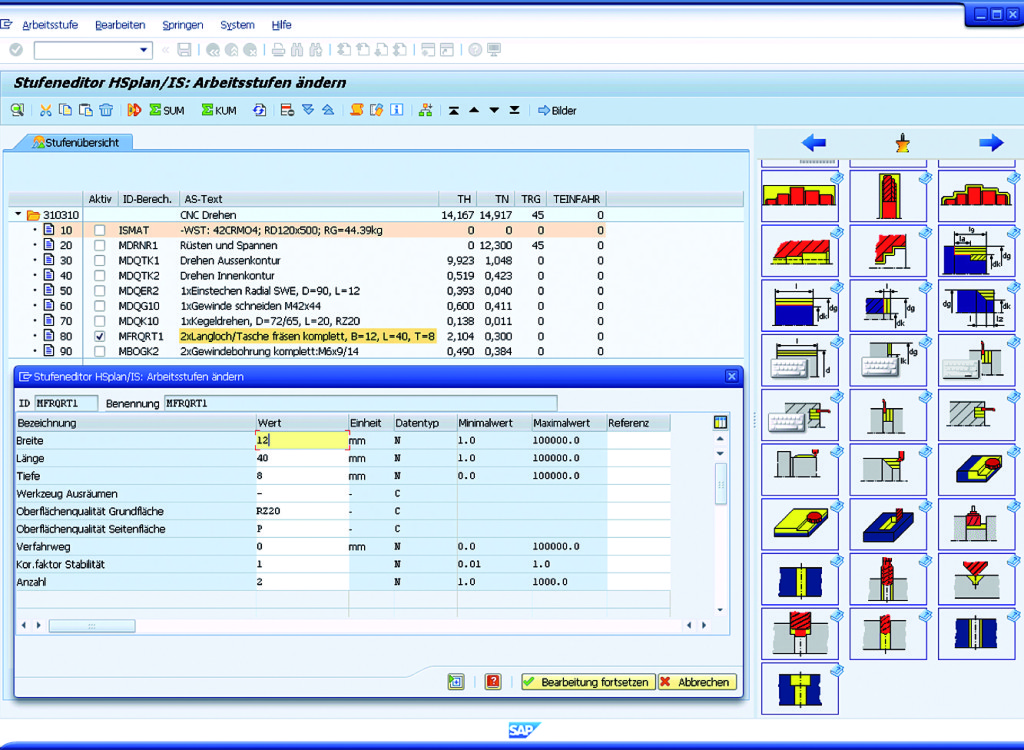Click the trash can delete icon
Image resolution: width=1024 pixels, height=750 pixels.
106,110
